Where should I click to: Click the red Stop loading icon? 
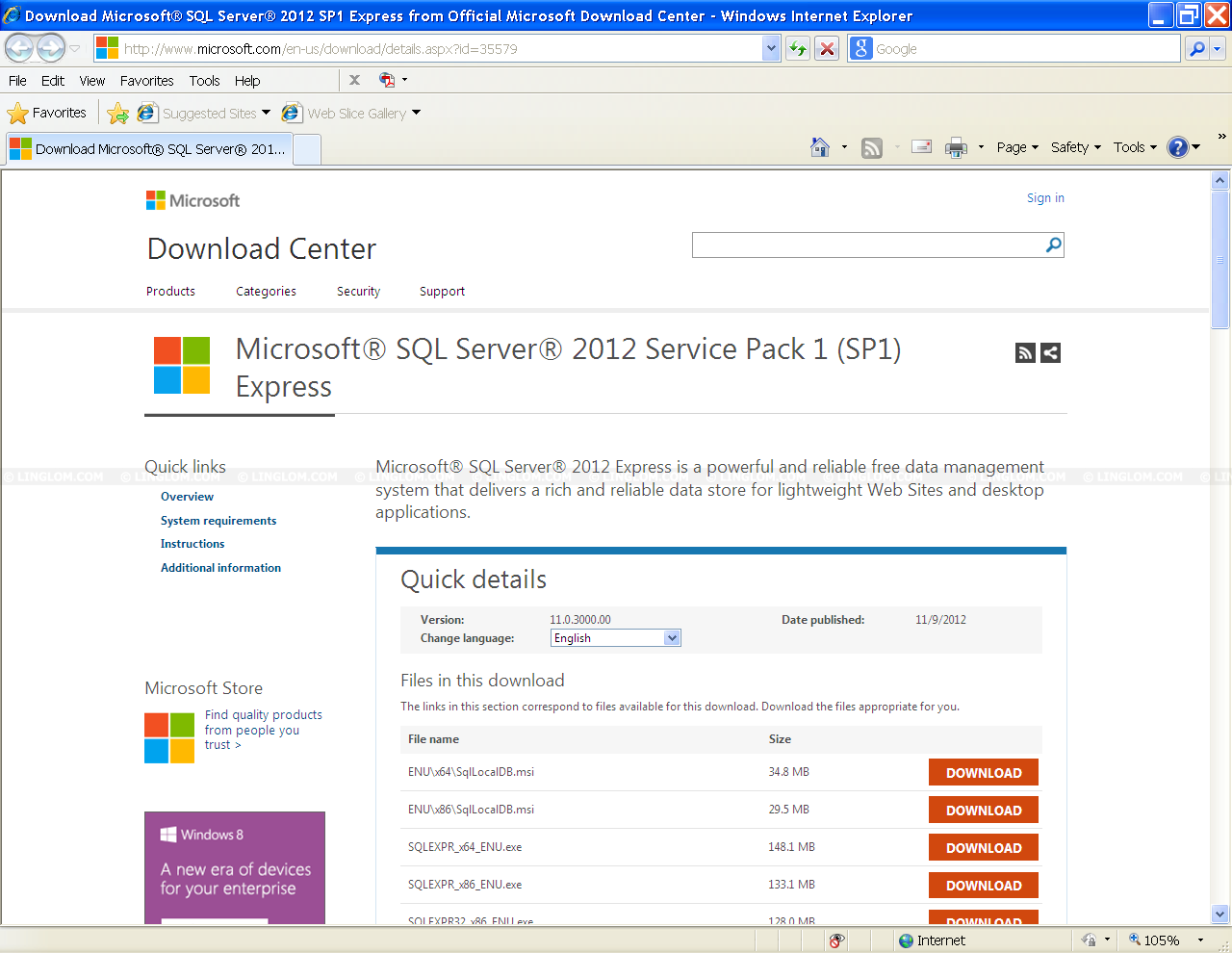[827, 48]
